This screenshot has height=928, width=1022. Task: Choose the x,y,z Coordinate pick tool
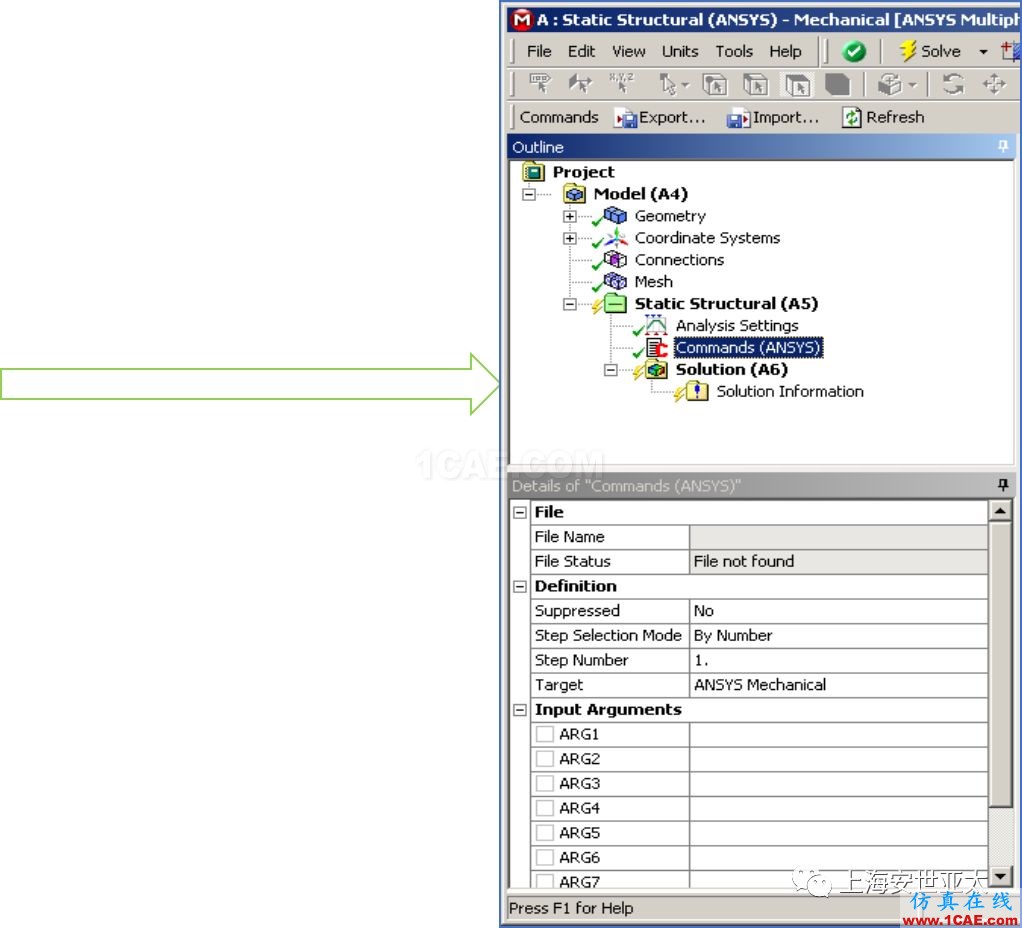(621, 84)
